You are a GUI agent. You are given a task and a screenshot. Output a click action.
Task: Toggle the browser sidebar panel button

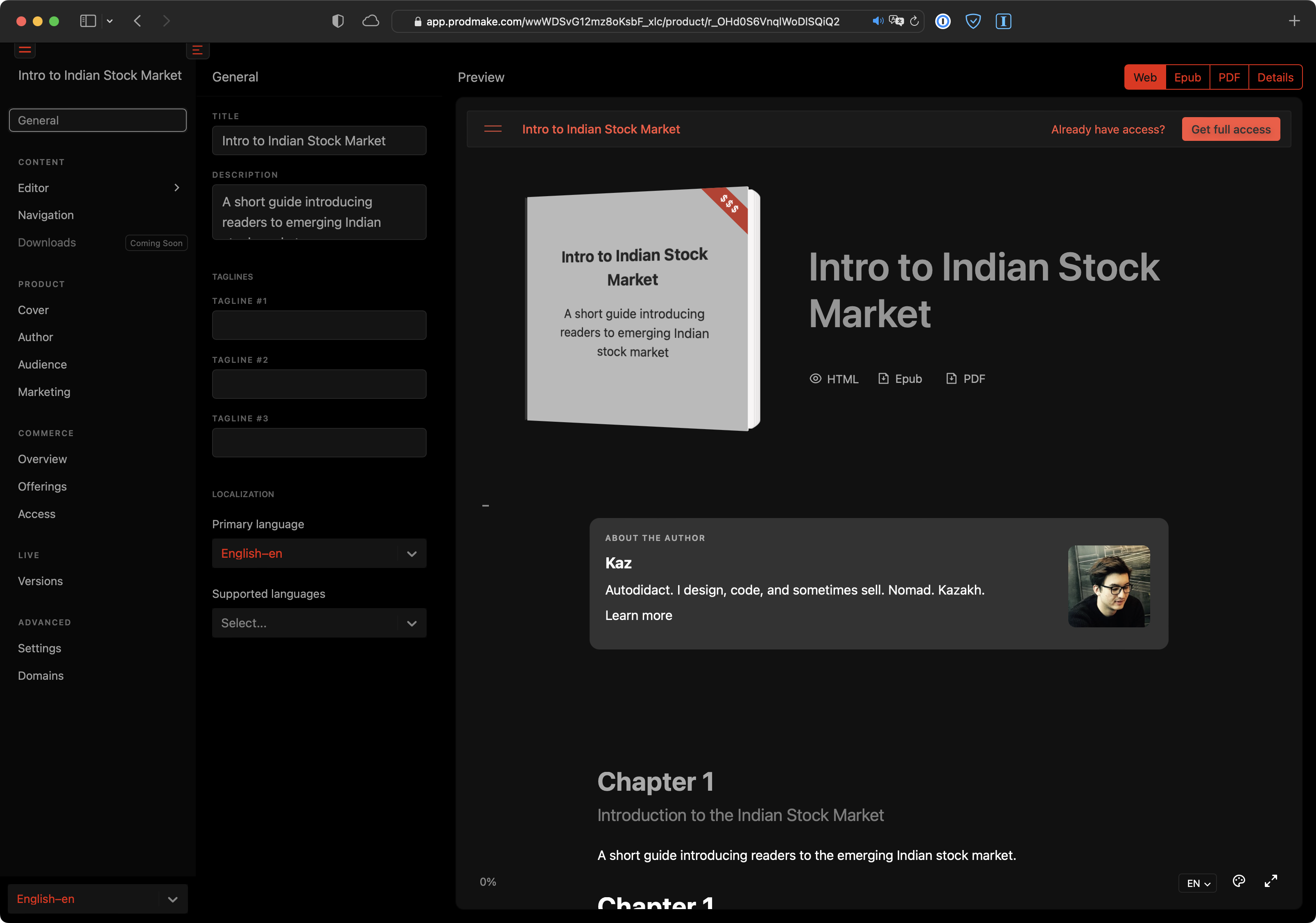tap(88, 21)
